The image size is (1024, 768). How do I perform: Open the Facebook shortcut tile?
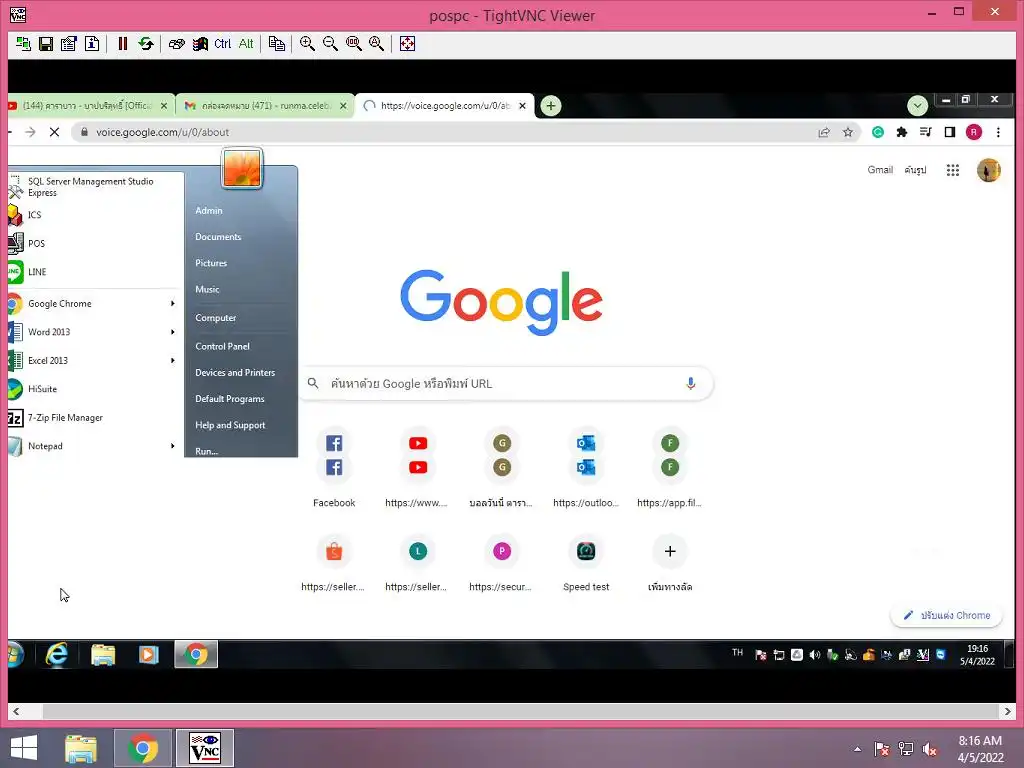[x=334, y=468]
